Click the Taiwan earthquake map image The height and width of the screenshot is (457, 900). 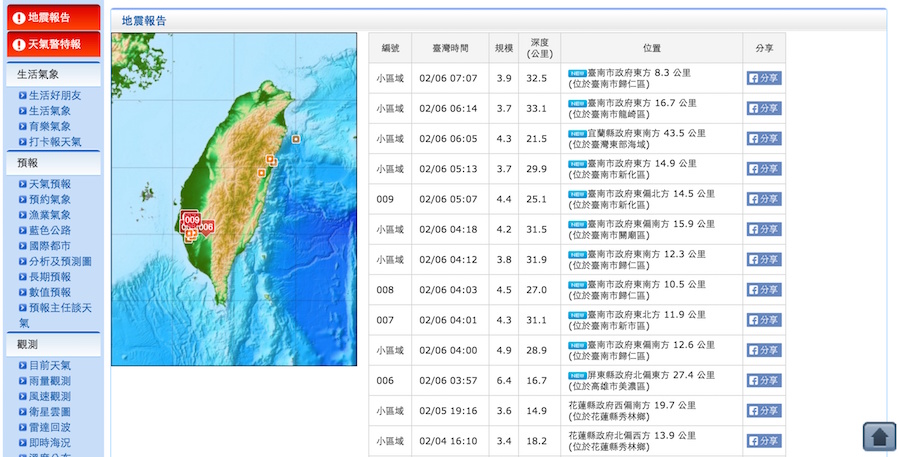coord(234,199)
